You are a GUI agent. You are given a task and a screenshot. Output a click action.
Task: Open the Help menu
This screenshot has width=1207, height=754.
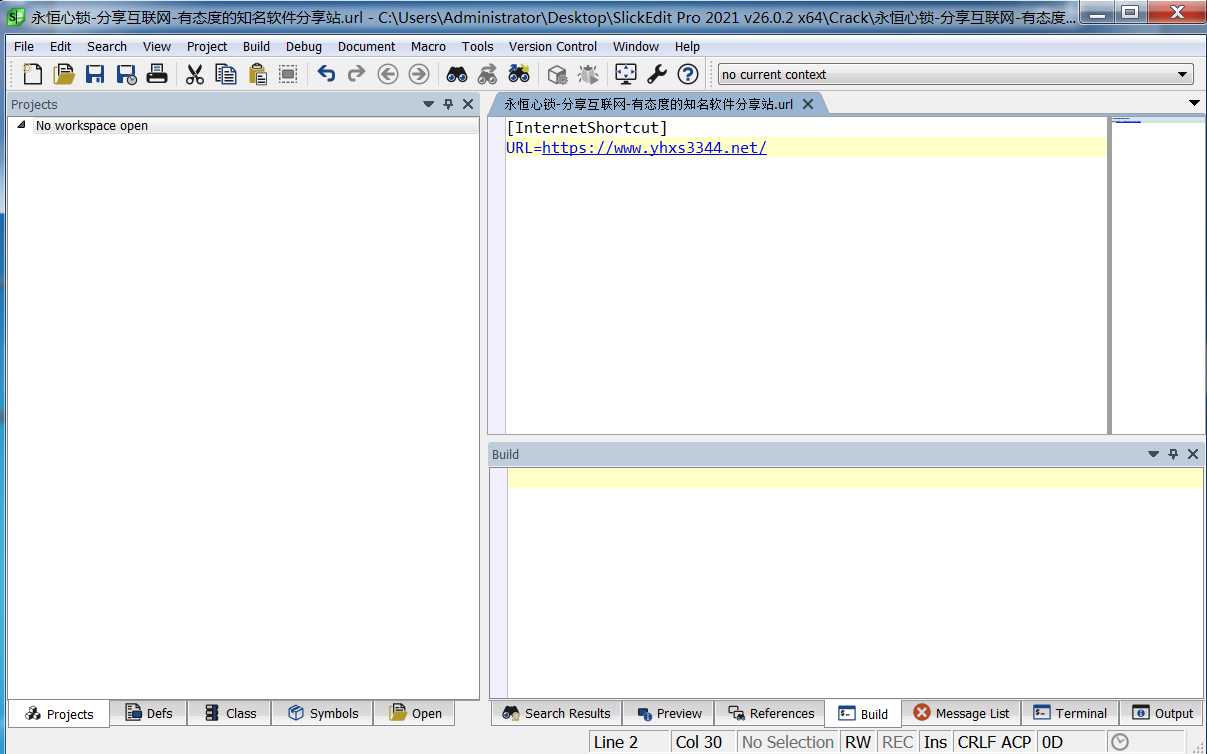tap(687, 46)
